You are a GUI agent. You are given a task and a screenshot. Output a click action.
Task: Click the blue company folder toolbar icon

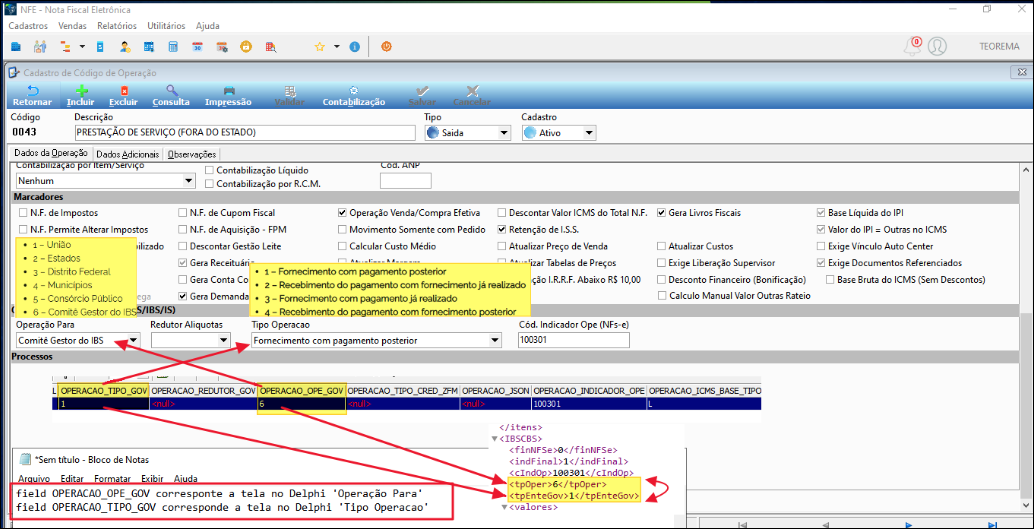tap(16, 47)
